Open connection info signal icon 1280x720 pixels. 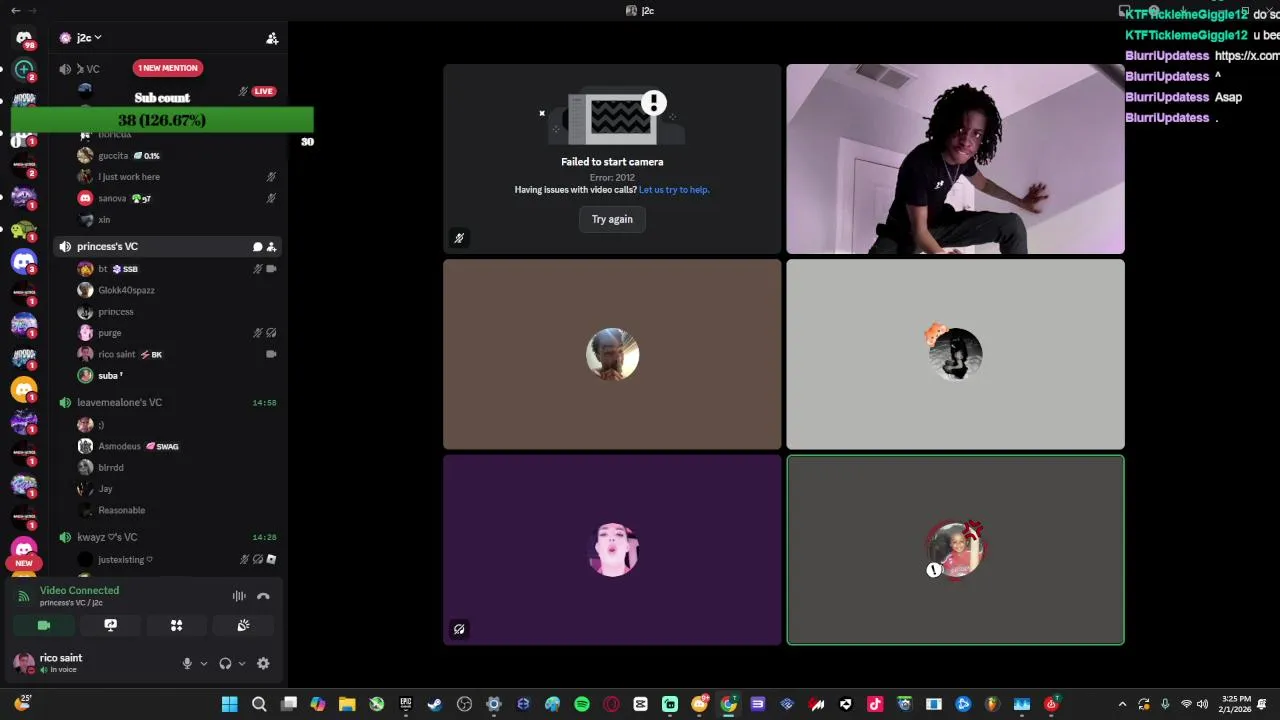tap(24, 596)
